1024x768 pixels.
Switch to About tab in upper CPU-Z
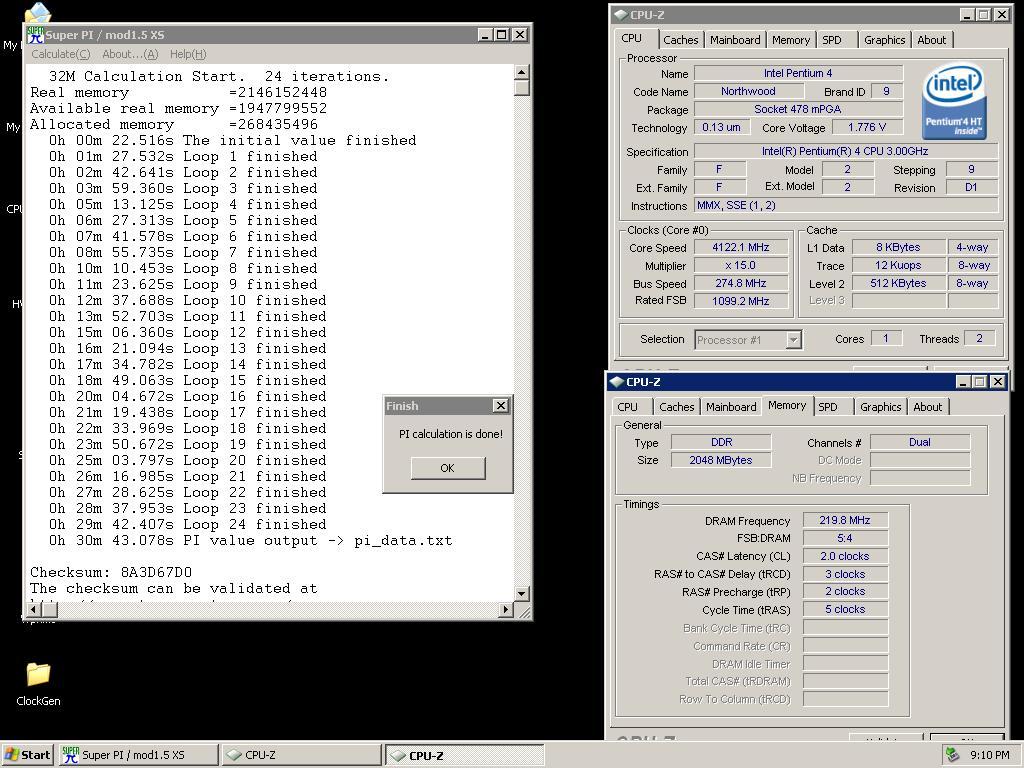tap(931, 40)
